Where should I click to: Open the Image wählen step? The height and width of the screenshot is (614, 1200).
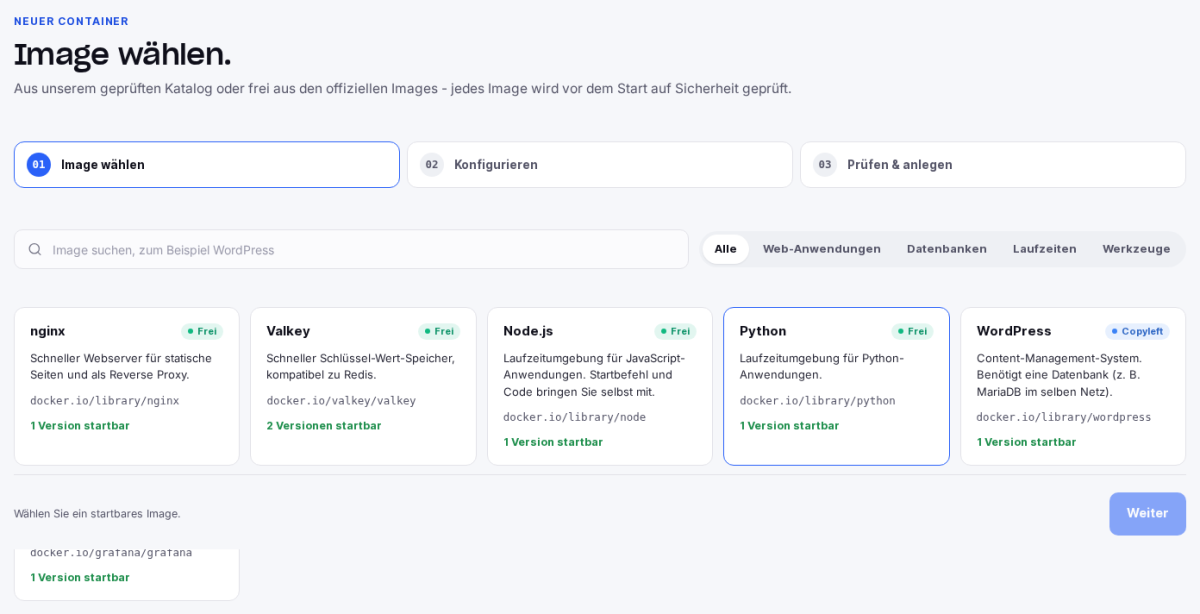pyautogui.click(x=207, y=165)
